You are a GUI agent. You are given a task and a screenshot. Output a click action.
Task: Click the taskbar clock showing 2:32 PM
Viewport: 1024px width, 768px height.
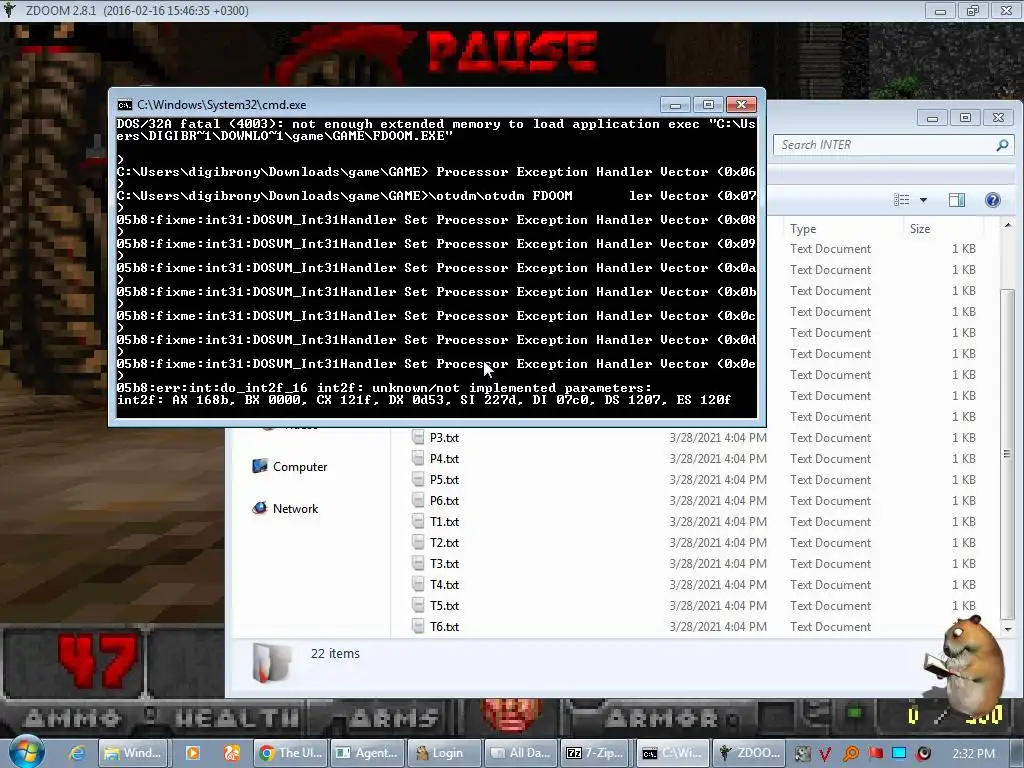pos(973,754)
